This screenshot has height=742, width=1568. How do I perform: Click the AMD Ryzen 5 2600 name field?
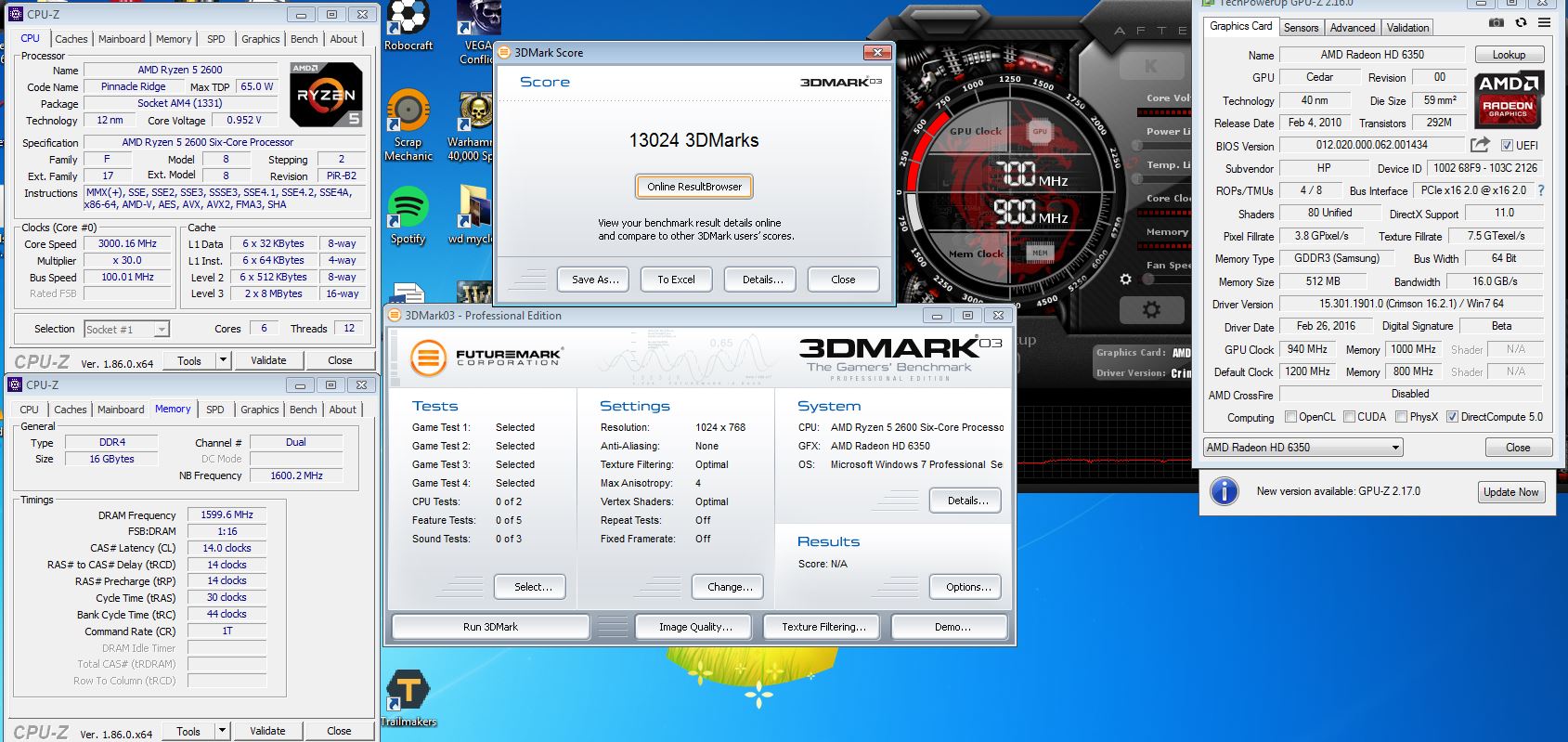(x=179, y=70)
